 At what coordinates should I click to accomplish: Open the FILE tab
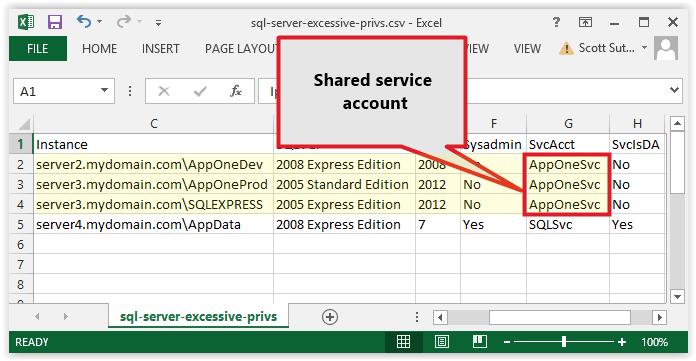[38, 48]
